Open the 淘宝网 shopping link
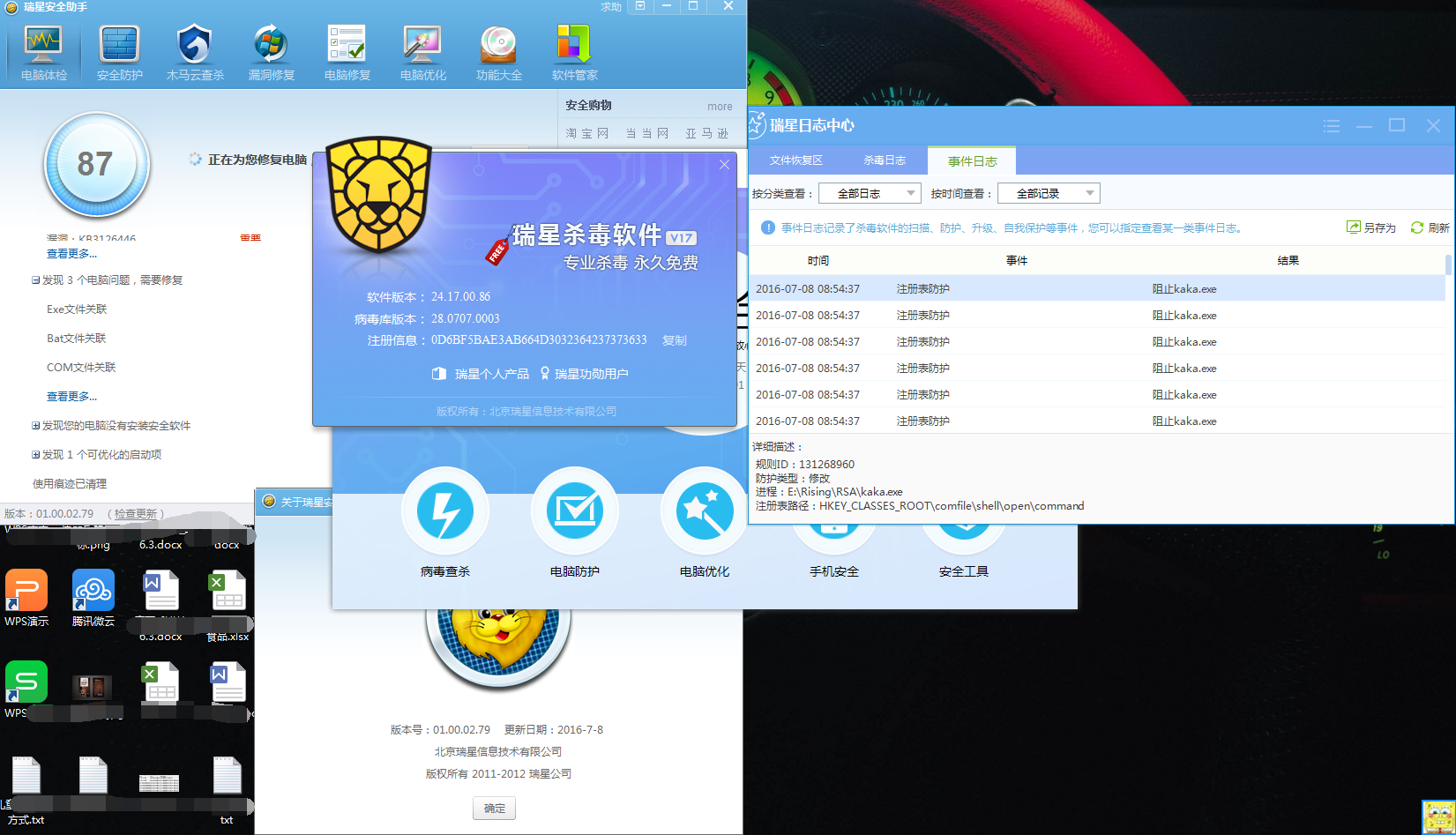The image size is (1456, 835). (587, 133)
